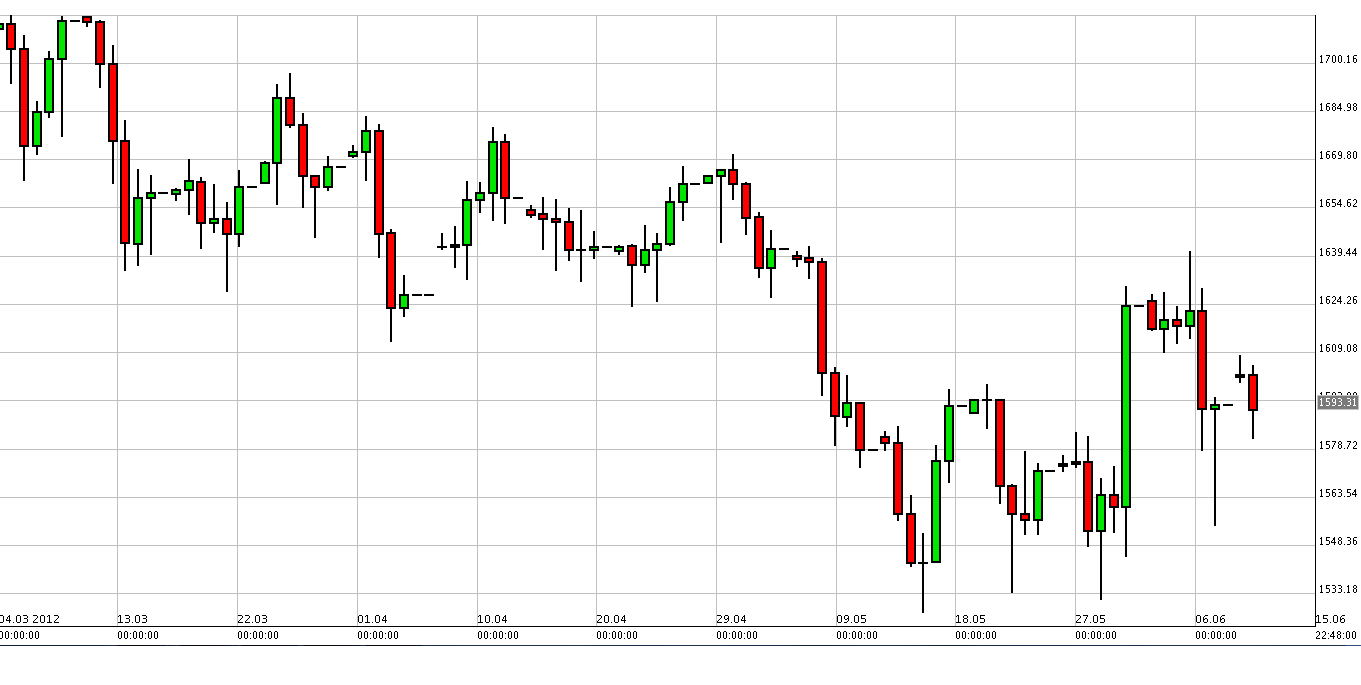Select the 20.04 date axis label

coord(611,619)
